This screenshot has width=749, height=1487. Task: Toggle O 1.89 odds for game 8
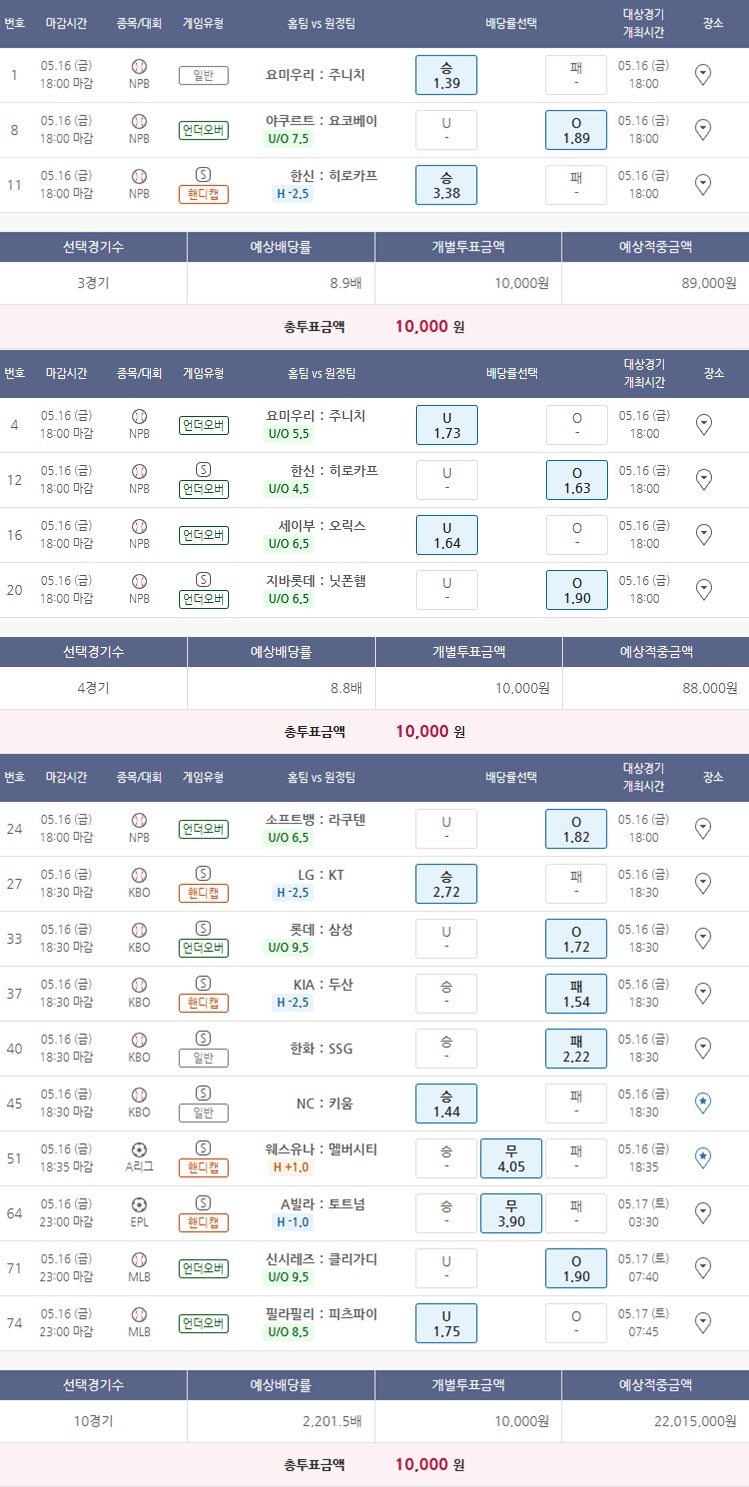(x=576, y=130)
